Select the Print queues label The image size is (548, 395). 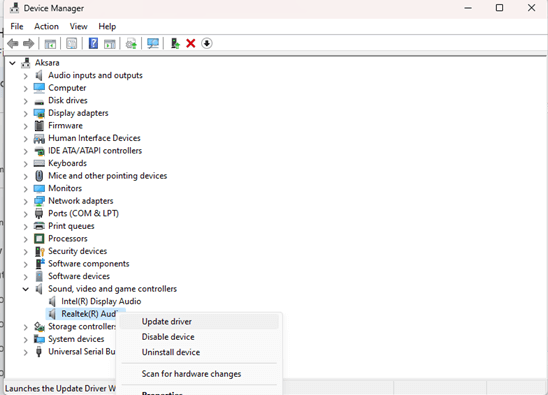click(x=71, y=226)
